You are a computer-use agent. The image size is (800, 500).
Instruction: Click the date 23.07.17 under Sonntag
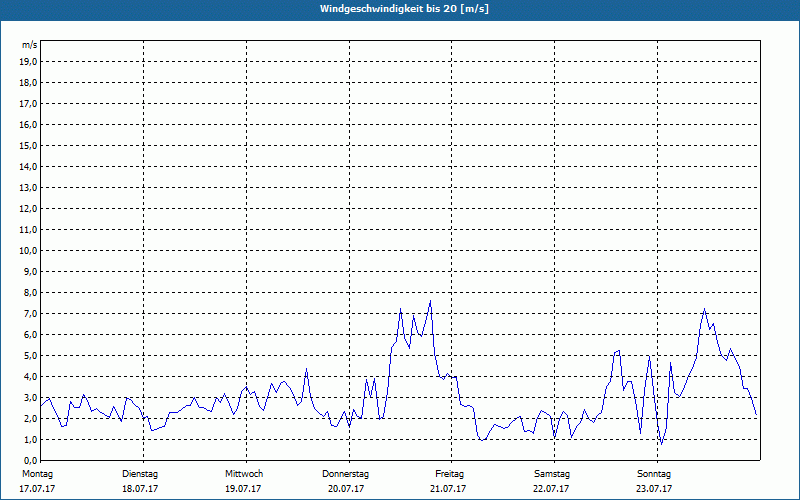[654, 489]
